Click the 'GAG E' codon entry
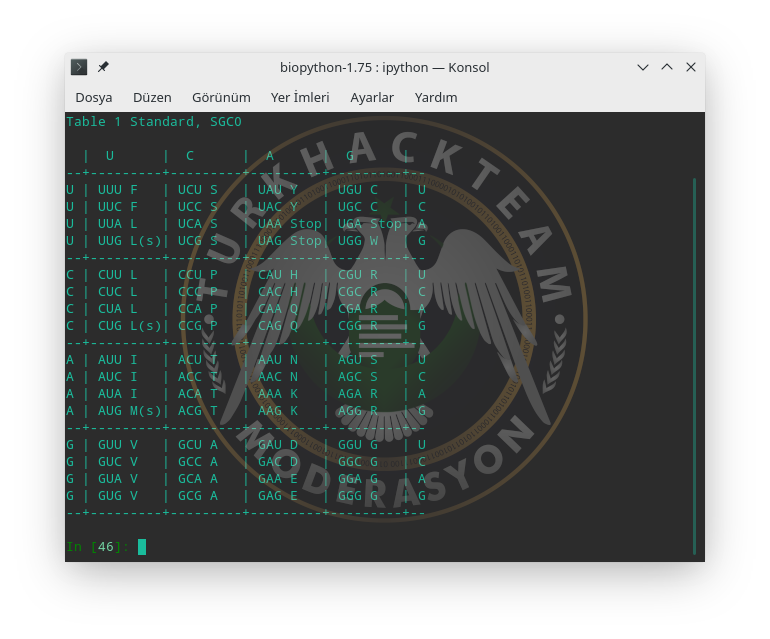This screenshot has height=639, width=770. coord(278,496)
